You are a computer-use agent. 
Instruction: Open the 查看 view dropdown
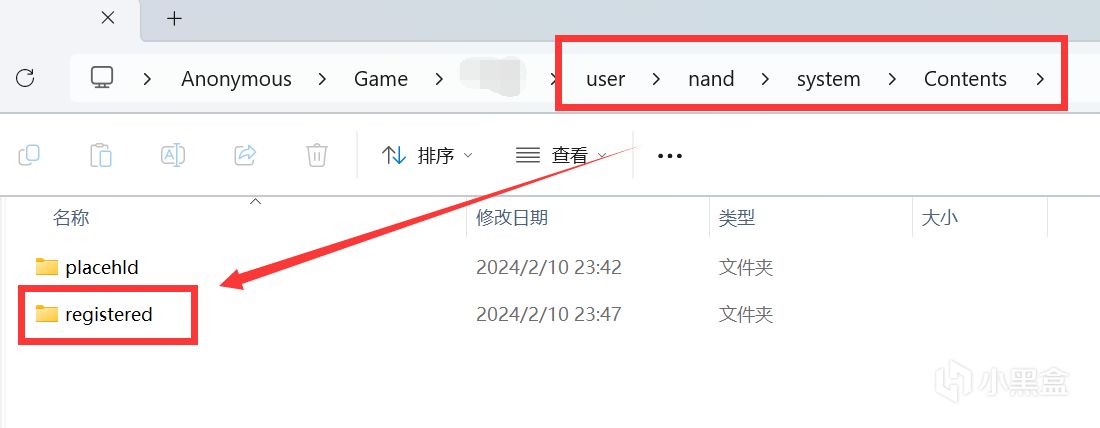click(561, 155)
